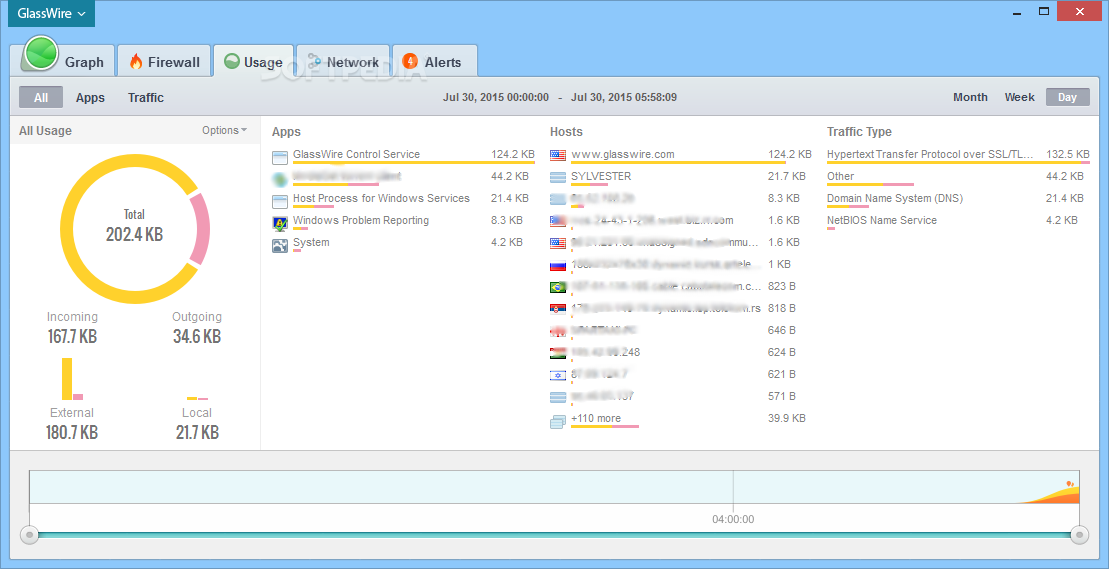Move the left timeline slider handle
The image size is (1109, 569).
pos(29,535)
